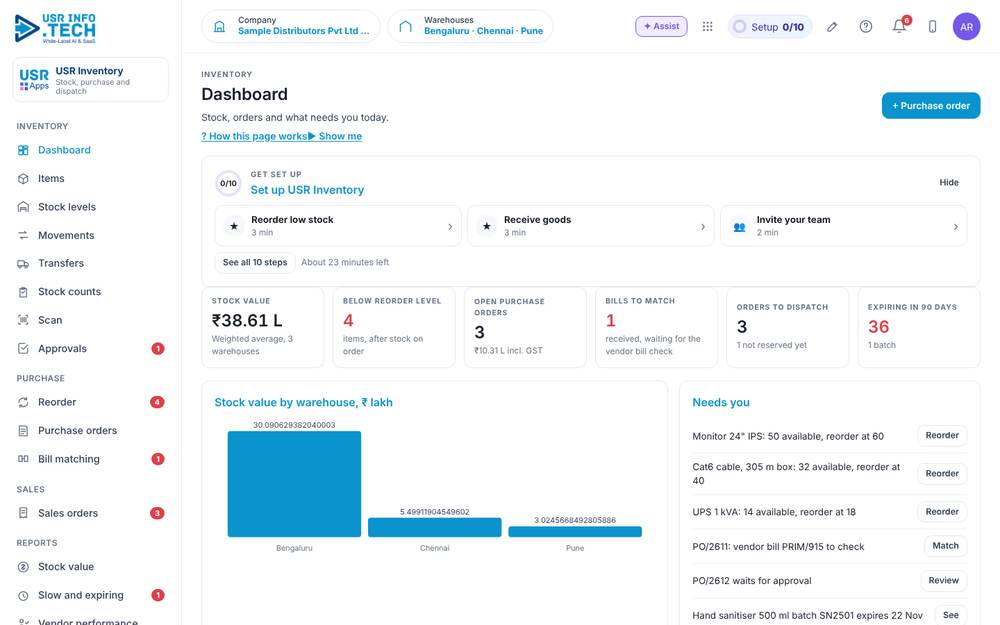Image resolution: width=1000 pixels, height=625 pixels.
Task: Click the + Purchase order button
Action: [x=930, y=106]
